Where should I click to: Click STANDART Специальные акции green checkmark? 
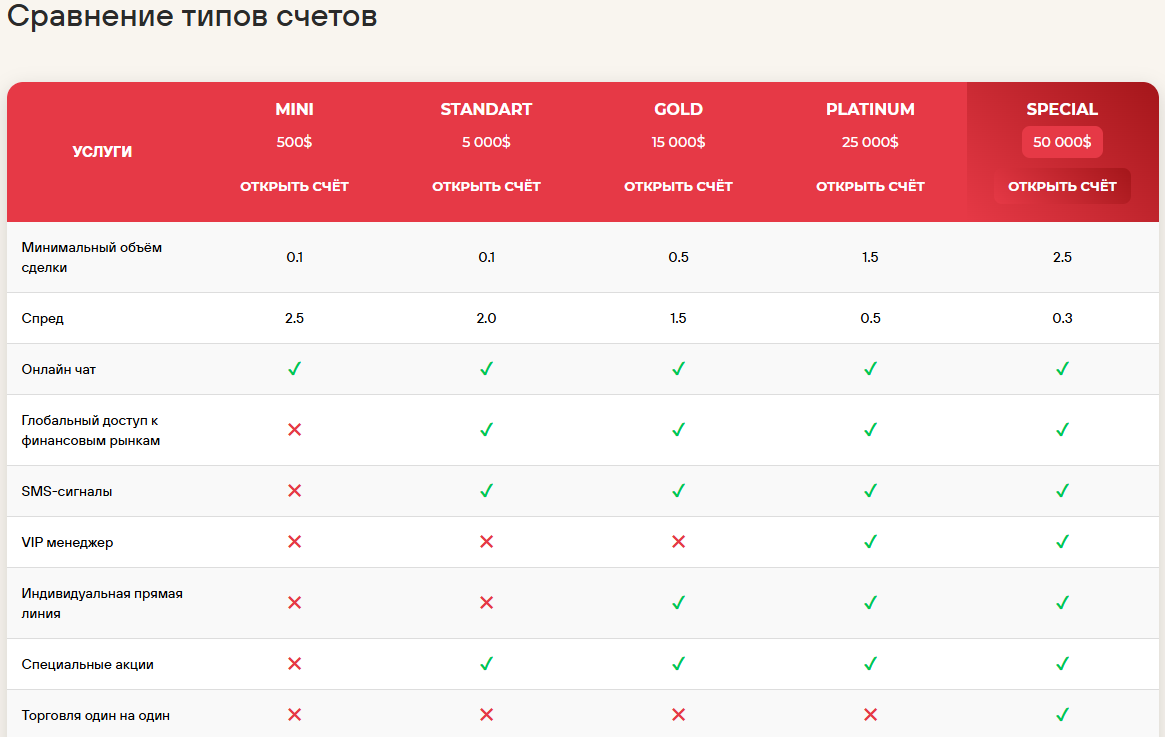(x=486, y=663)
